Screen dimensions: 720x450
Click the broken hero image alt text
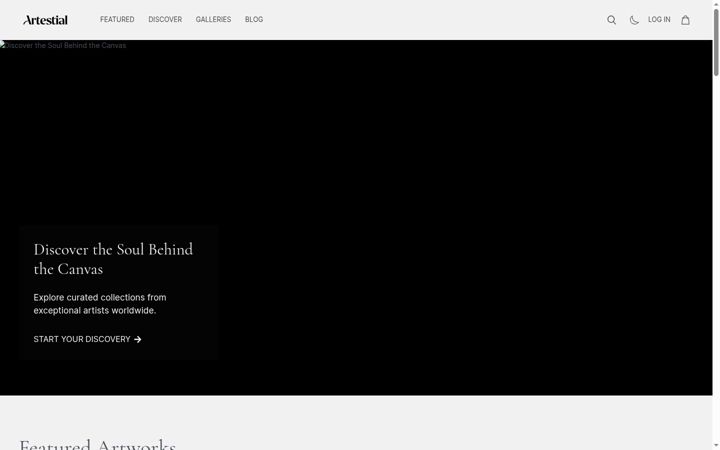(x=63, y=45)
